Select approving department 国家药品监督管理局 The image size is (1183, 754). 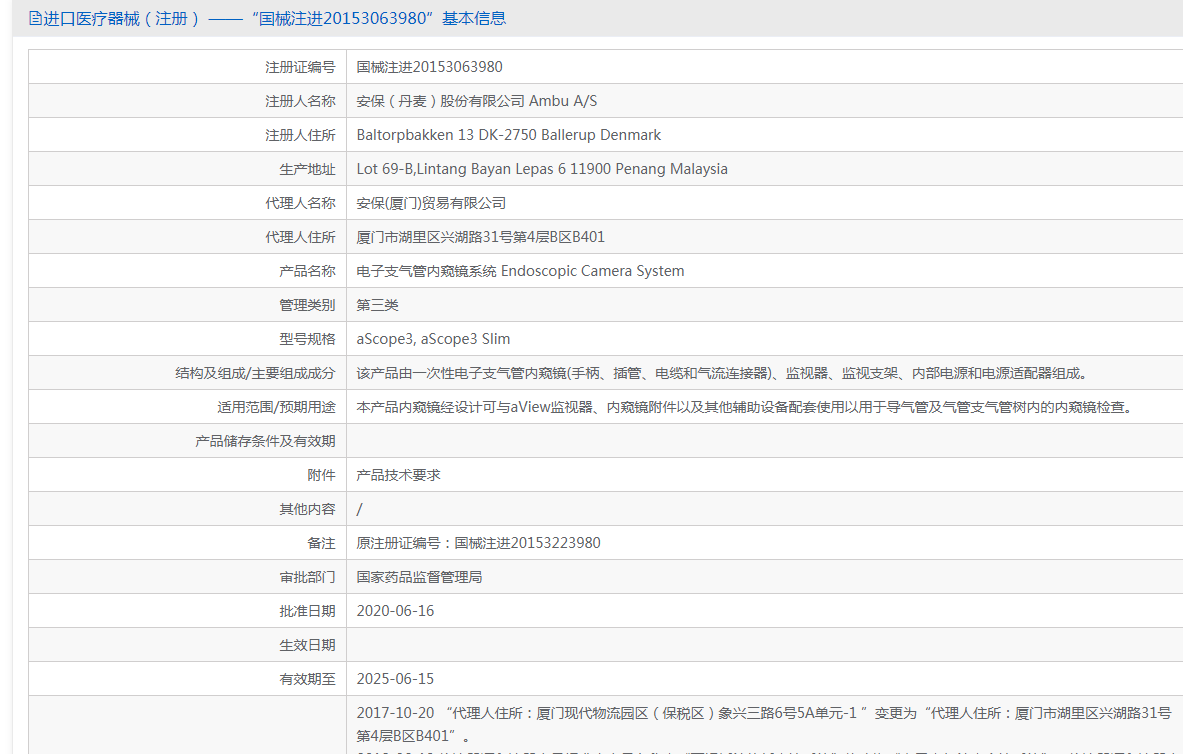click(419, 577)
